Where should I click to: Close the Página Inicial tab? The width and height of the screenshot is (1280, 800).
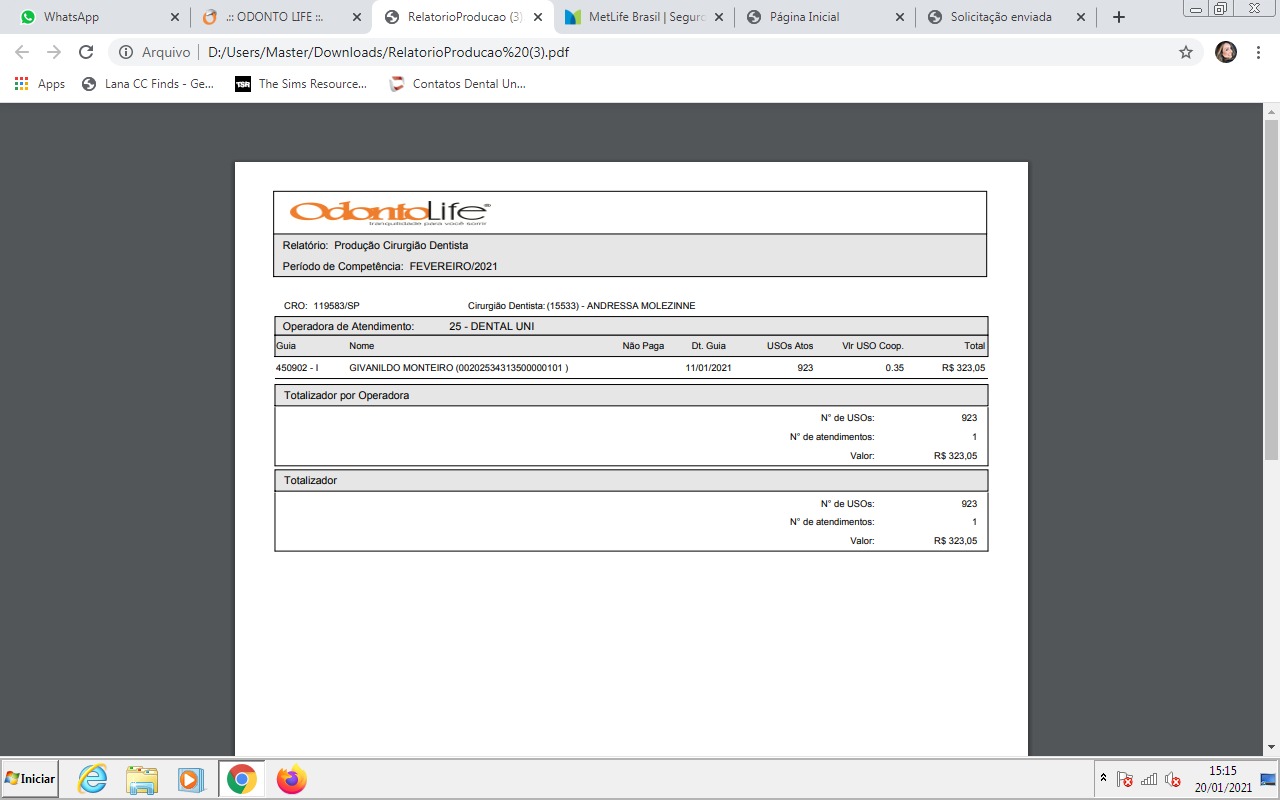point(900,17)
